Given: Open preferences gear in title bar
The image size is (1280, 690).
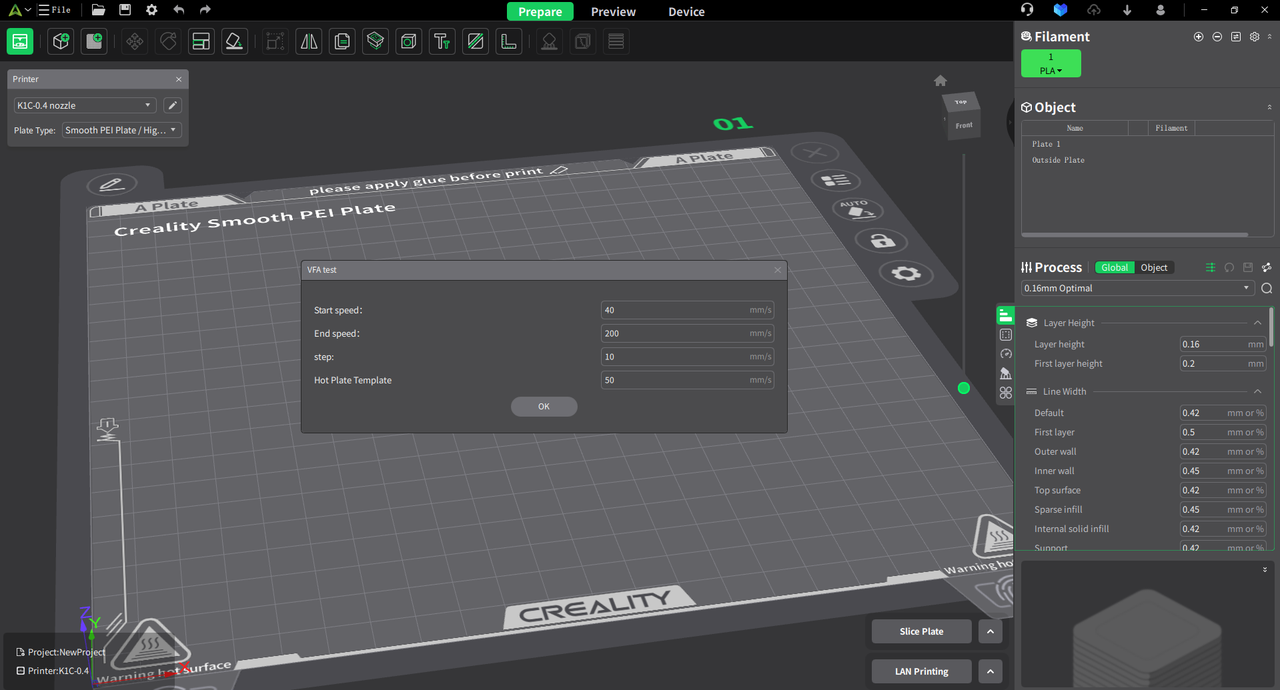Looking at the screenshot, I should coord(151,10).
